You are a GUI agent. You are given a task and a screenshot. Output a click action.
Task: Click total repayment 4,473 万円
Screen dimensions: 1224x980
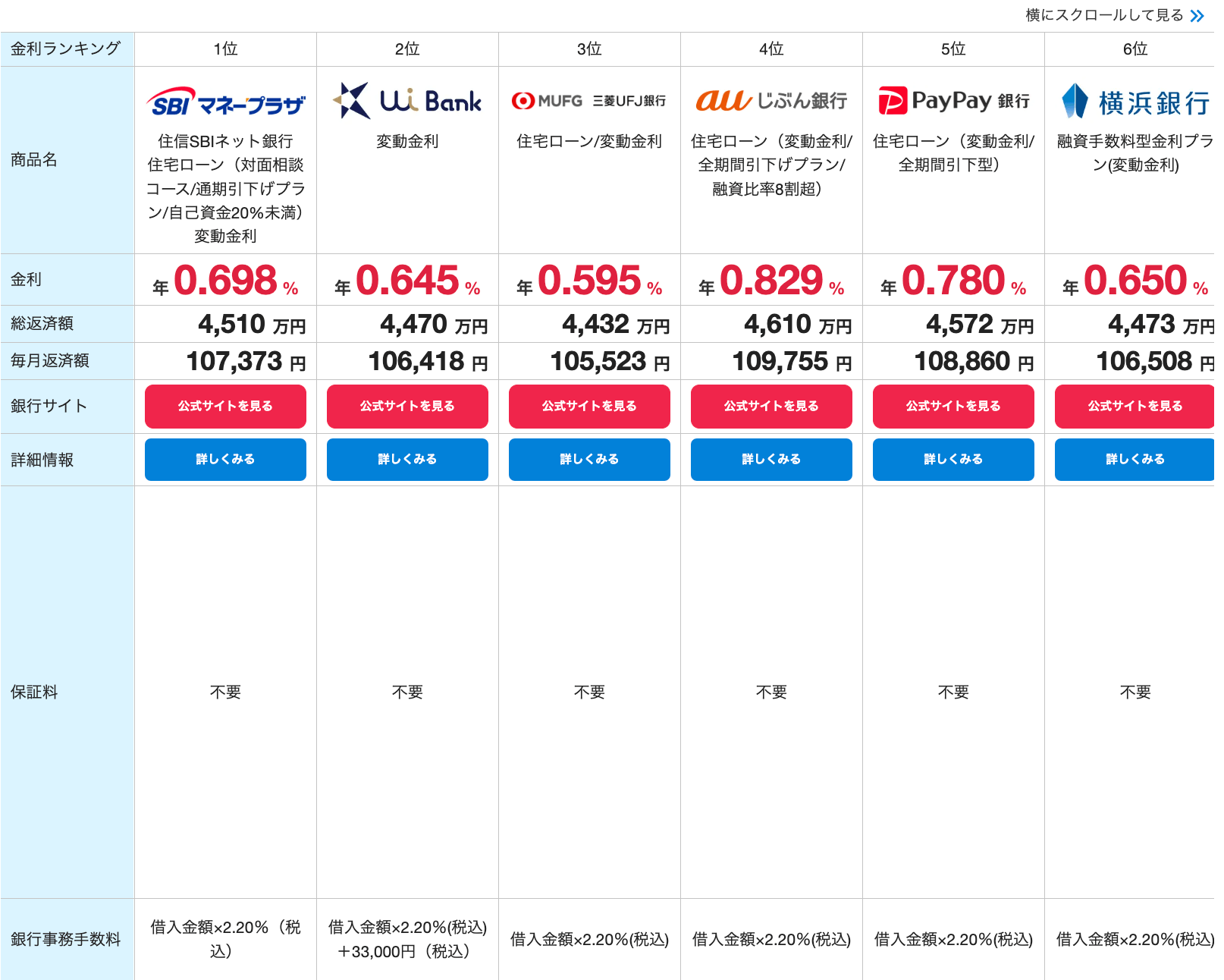tap(1160, 325)
